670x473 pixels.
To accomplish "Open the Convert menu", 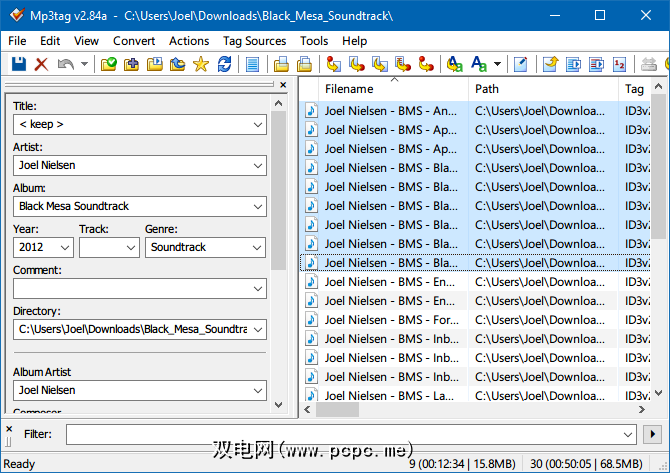I will pyautogui.click(x=134, y=41).
